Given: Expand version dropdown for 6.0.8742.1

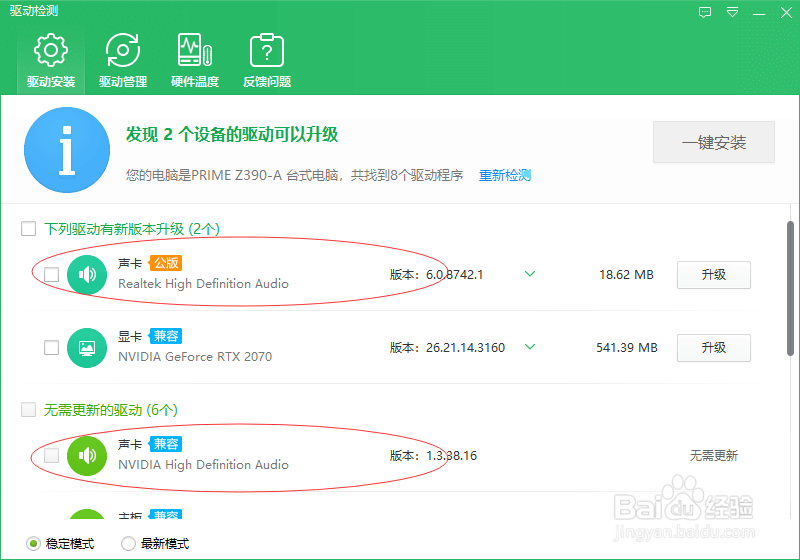Looking at the screenshot, I should pos(530,274).
